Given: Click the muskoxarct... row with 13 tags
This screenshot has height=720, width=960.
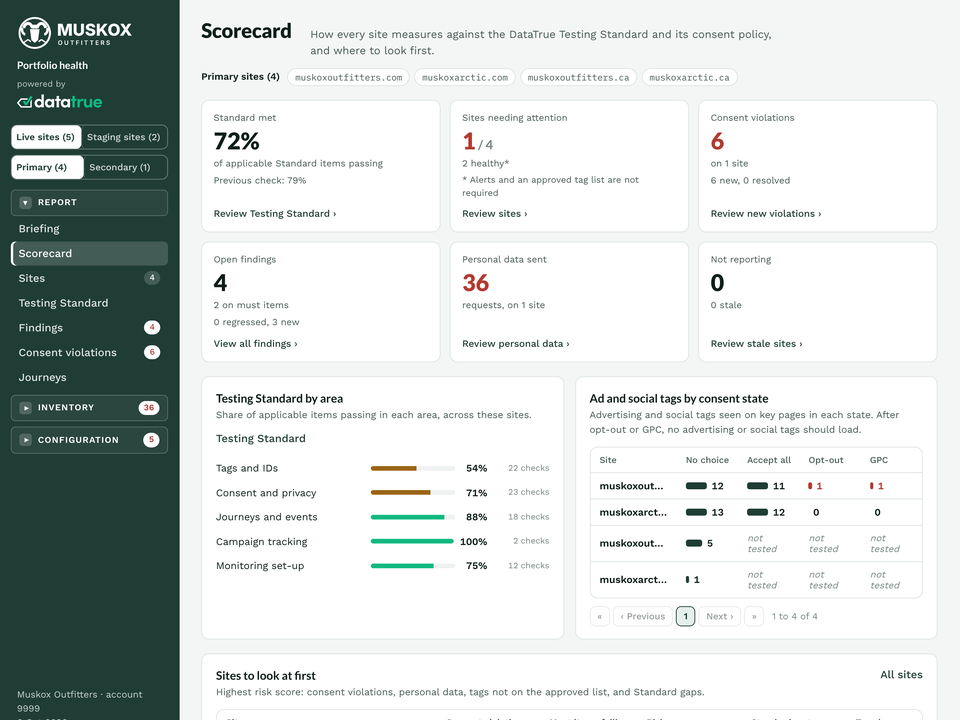Looking at the screenshot, I should [x=756, y=512].
